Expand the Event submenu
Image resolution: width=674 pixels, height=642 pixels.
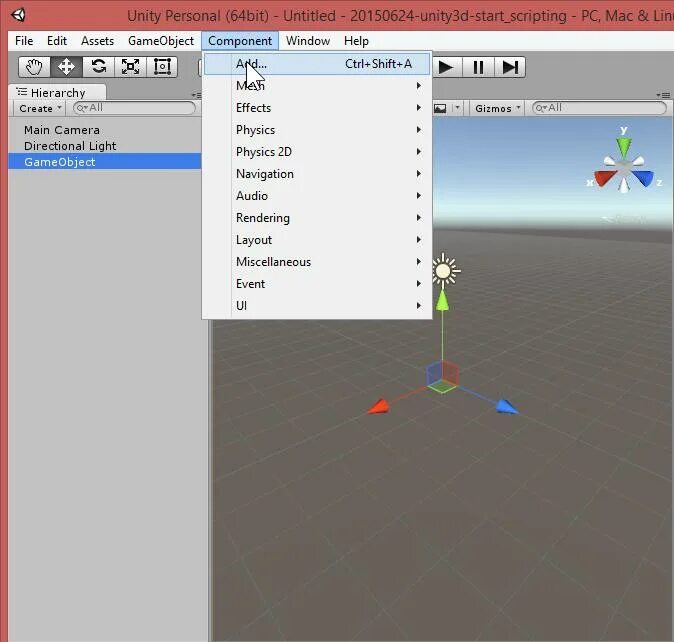(x=317, y=284)
